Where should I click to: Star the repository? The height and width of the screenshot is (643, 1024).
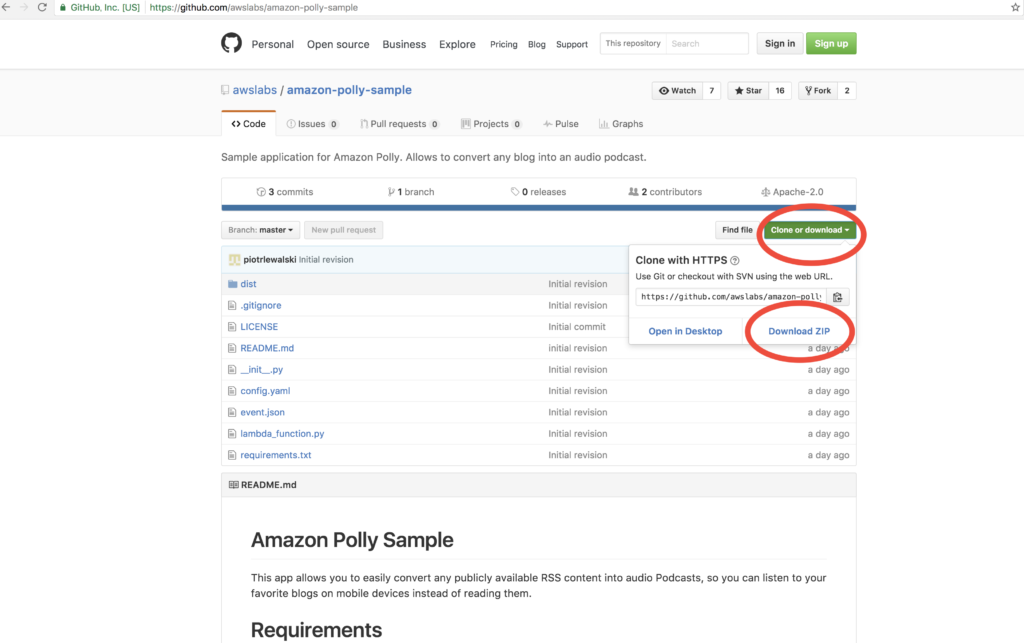[x=748, y=91]
